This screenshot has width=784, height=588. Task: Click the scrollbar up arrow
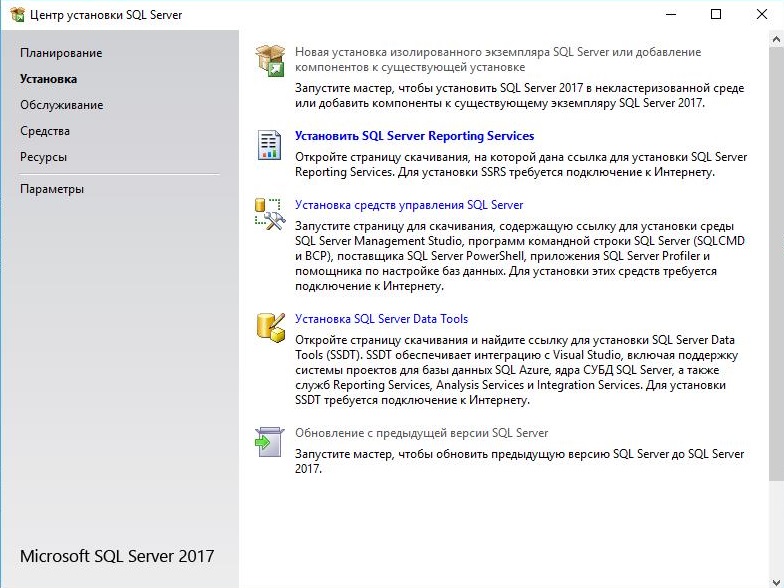click(x=776, y=39)
